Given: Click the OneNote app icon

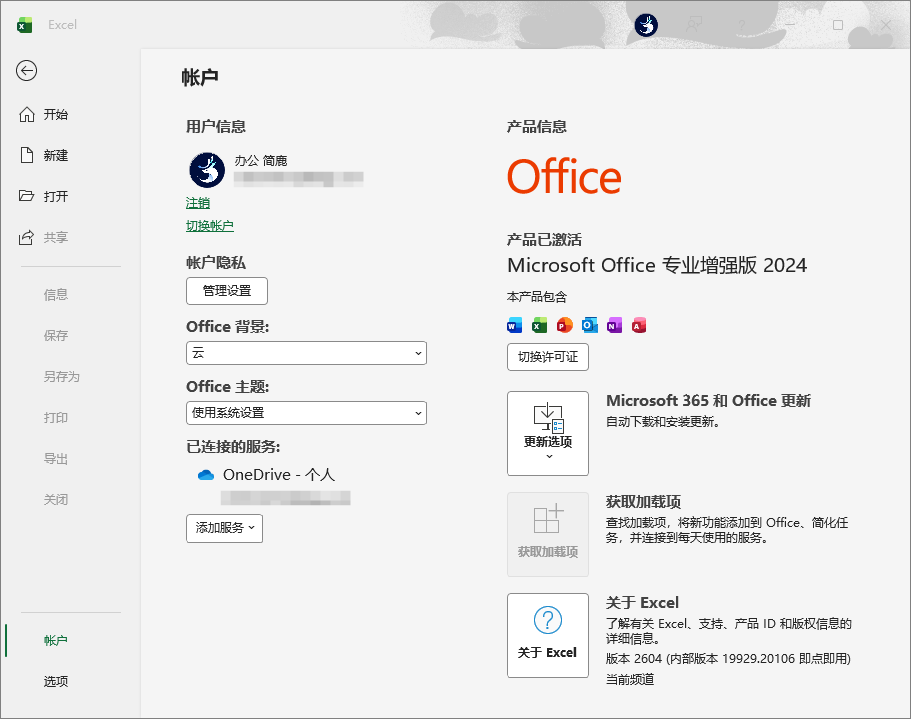Looking at the screenshot, I should tap(614, 325).
